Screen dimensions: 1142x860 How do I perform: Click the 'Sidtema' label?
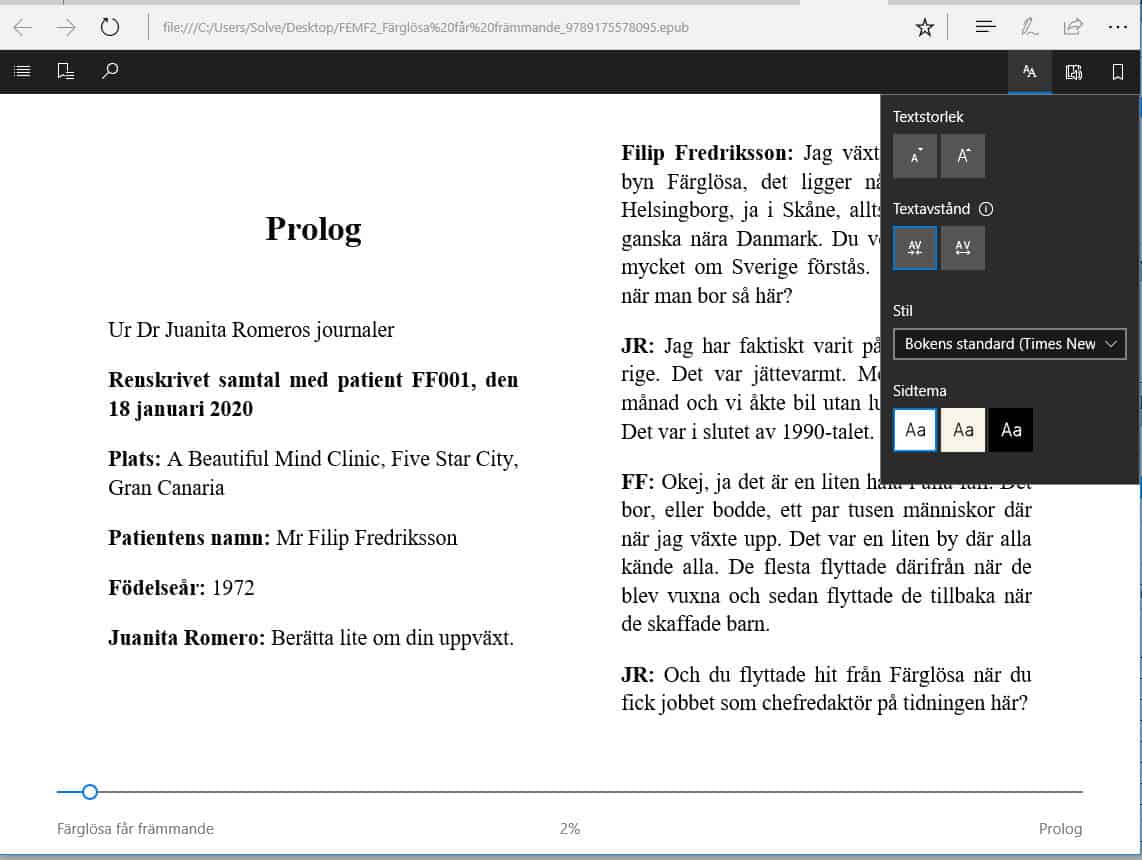pos(920,391)
